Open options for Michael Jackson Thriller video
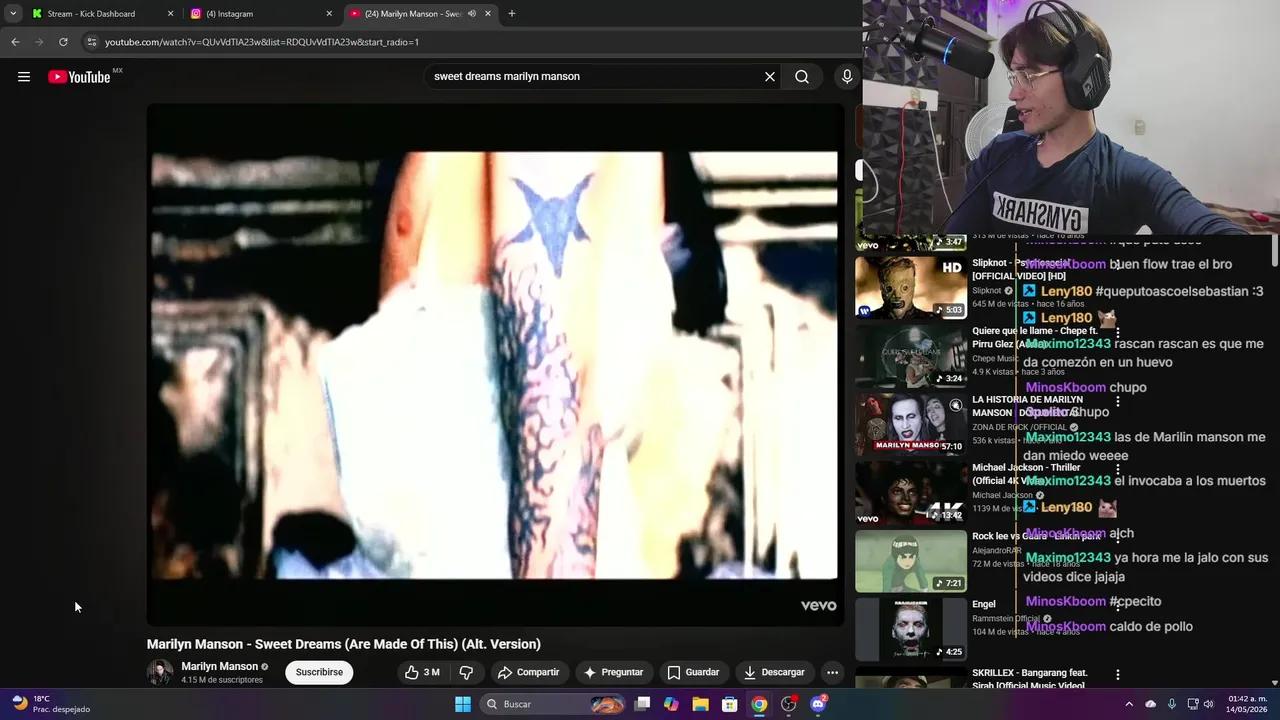Screen dimensions: 1280x720 click(1117, 469)
